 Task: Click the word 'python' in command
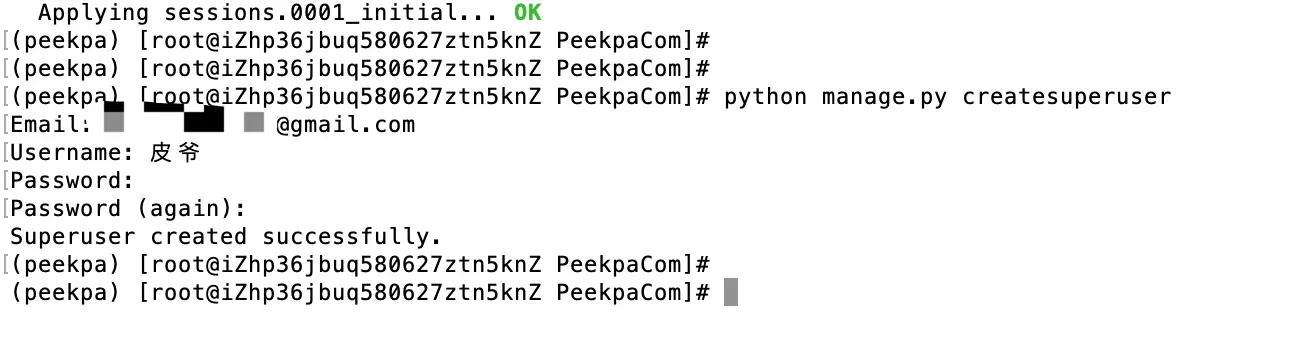pos(765,98)
